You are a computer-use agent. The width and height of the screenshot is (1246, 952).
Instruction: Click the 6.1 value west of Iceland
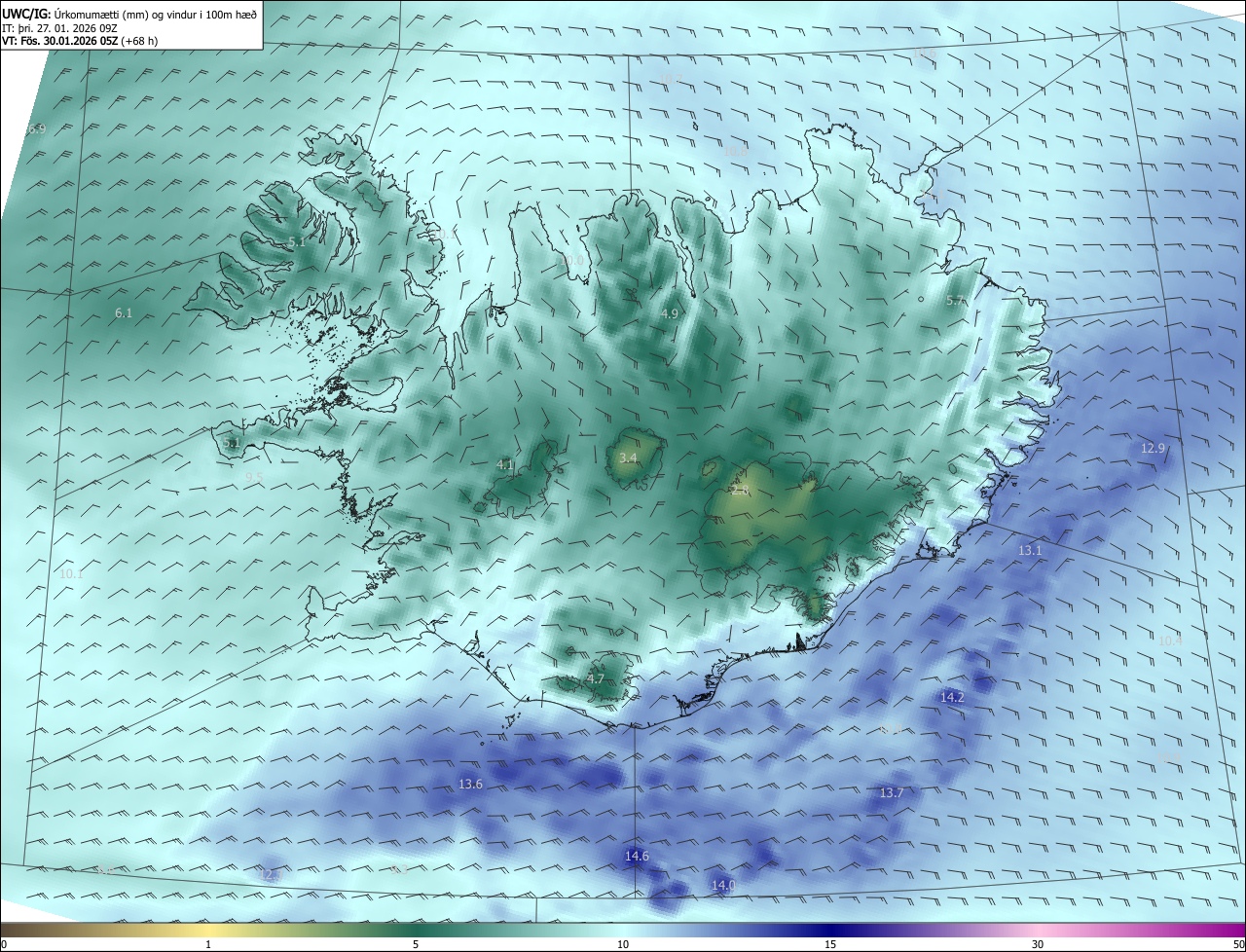pos(124,312)
